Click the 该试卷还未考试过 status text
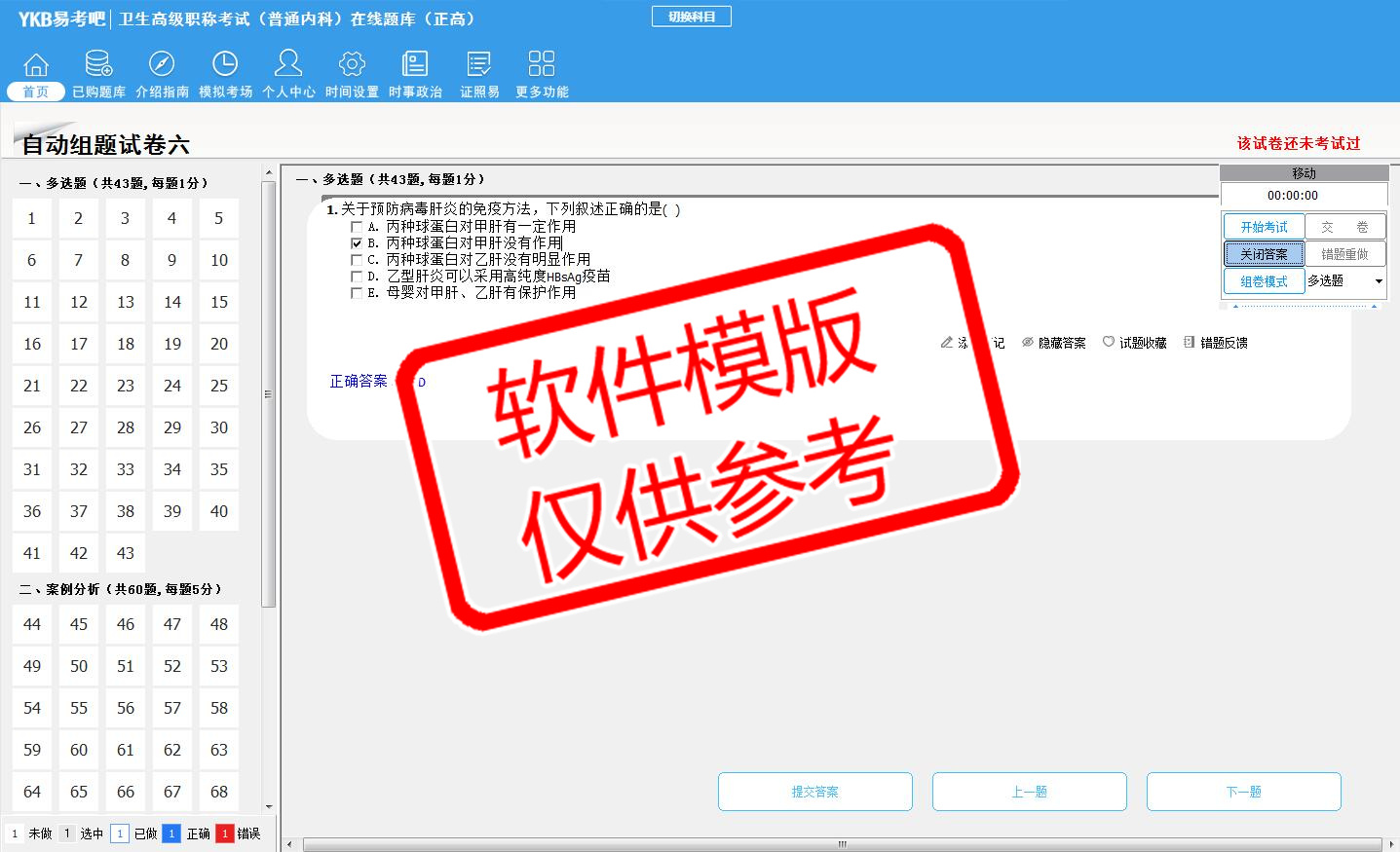 [x=1299, y=143]
